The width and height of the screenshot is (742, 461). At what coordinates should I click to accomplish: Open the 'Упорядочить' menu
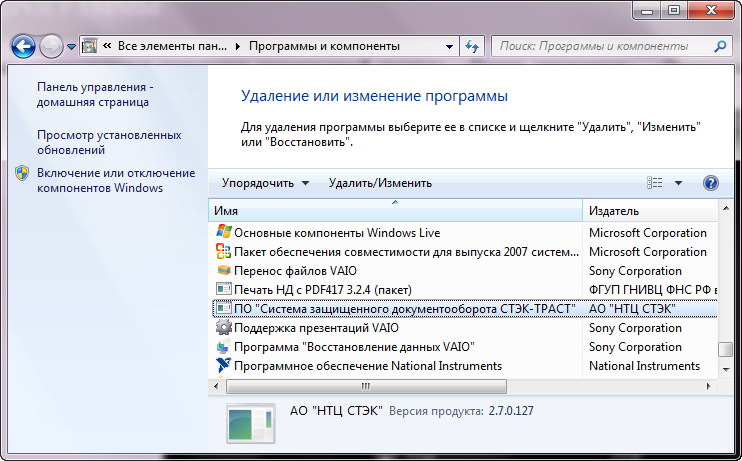pyautogui.click(x=265, y=183)
